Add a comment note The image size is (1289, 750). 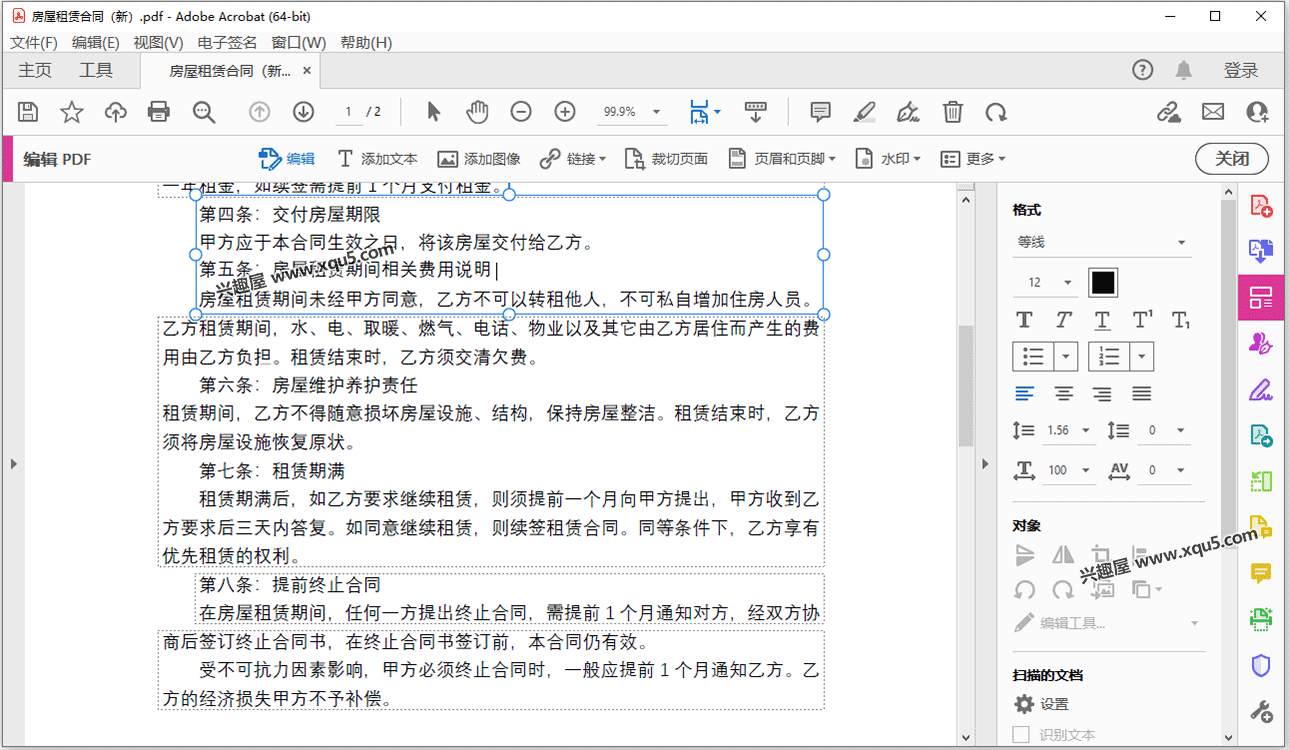821,112
